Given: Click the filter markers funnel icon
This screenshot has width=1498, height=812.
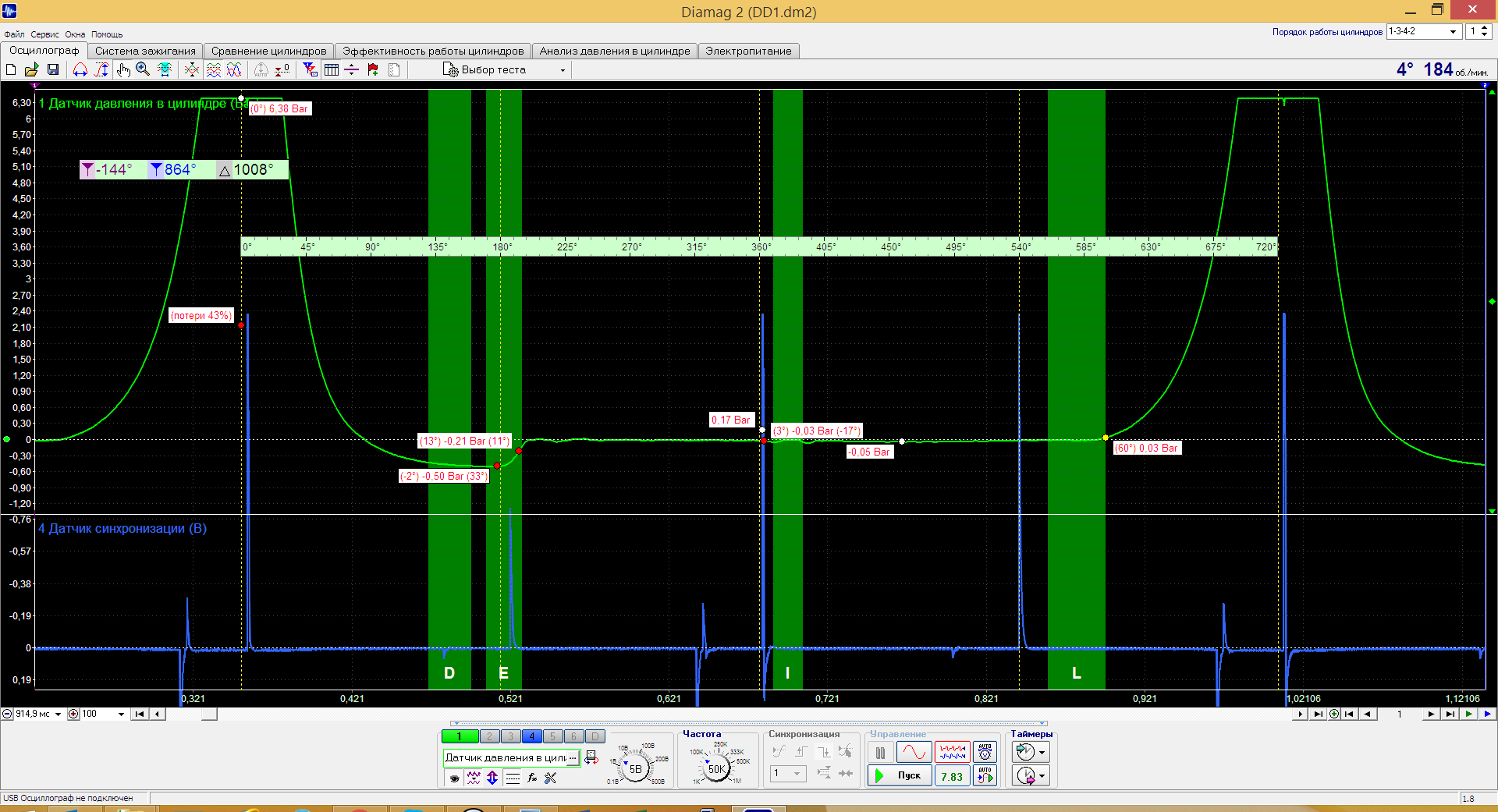Looking at the screenshot, I should (x=310, y=69).
